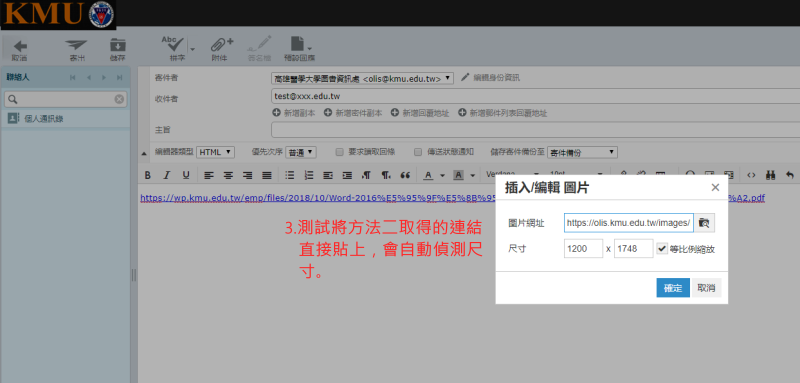Align text right in editor
Image resolution: width=800 pixels, height=383 pixels.
[247, 175]
